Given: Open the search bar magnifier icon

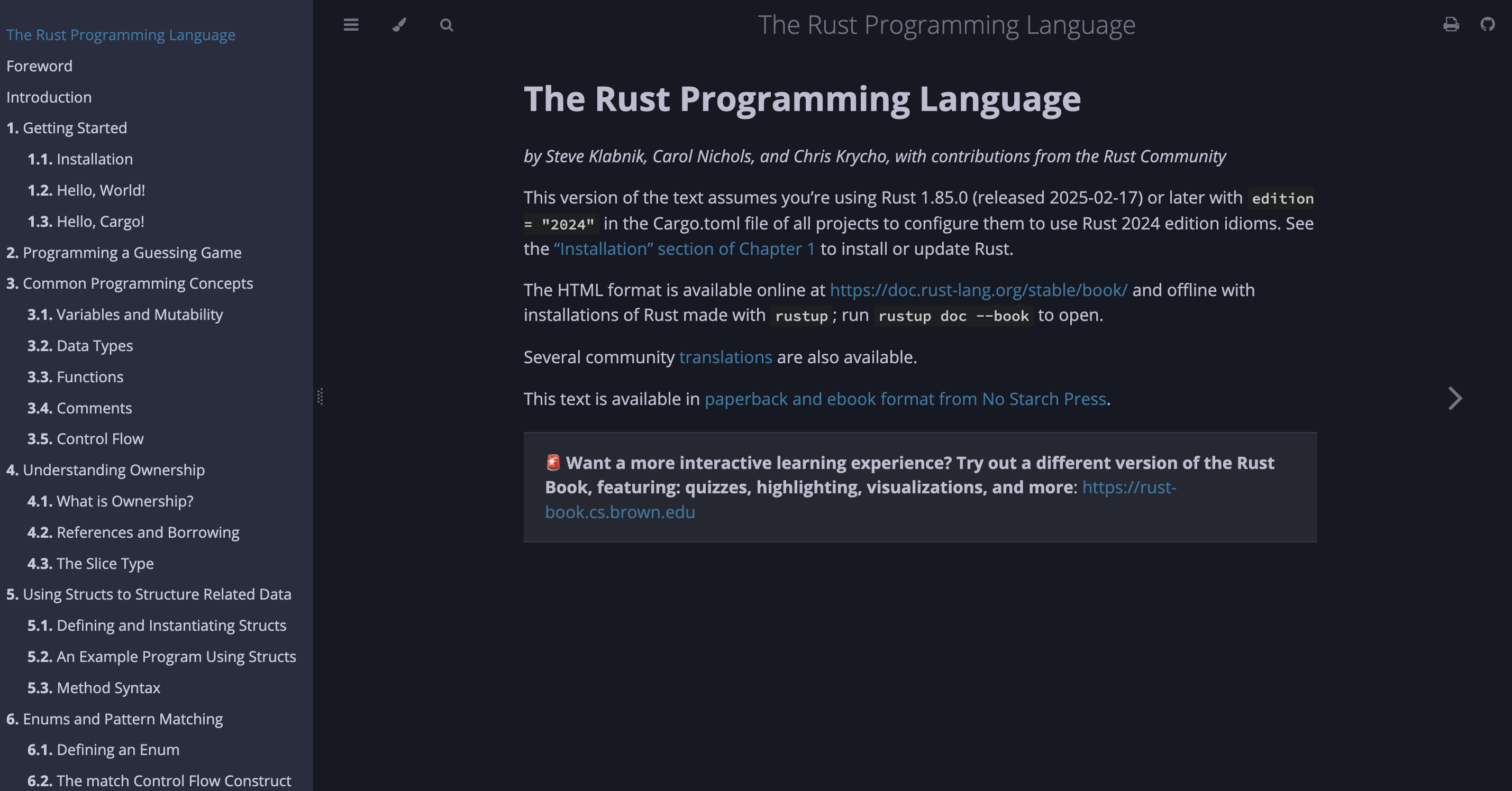Looking at the screenshot, I should pos(447,25).
